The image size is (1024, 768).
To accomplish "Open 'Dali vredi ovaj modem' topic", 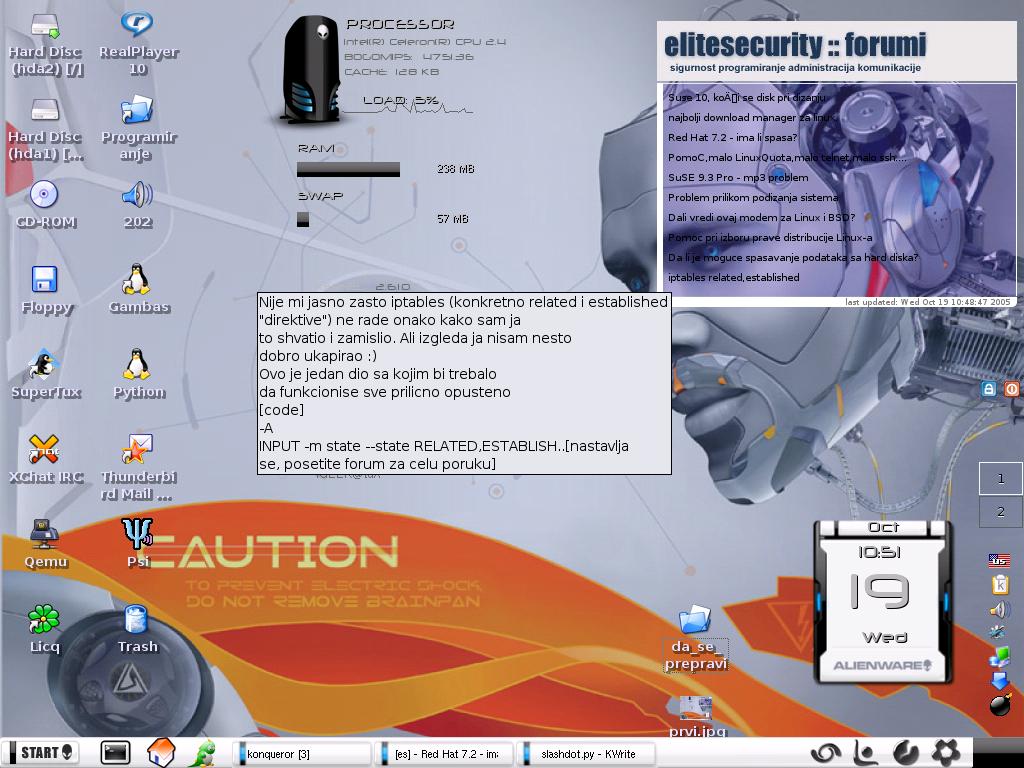I will pyautogui.click(x=761, y=217).
